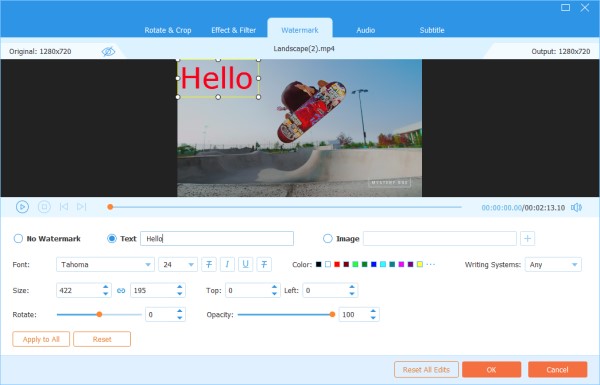Select the Image watermark radio button
600x385 pixels.
(x=328, y=239)
